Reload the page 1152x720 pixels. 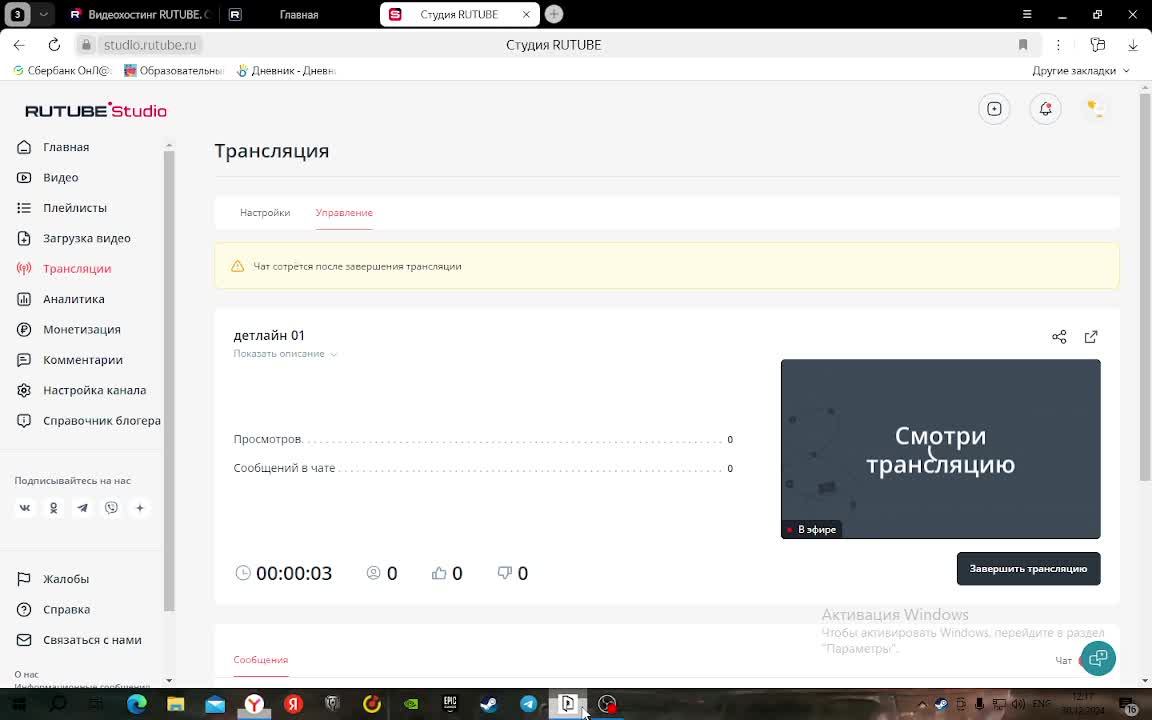pyautogui.click(x=54, y=45)
